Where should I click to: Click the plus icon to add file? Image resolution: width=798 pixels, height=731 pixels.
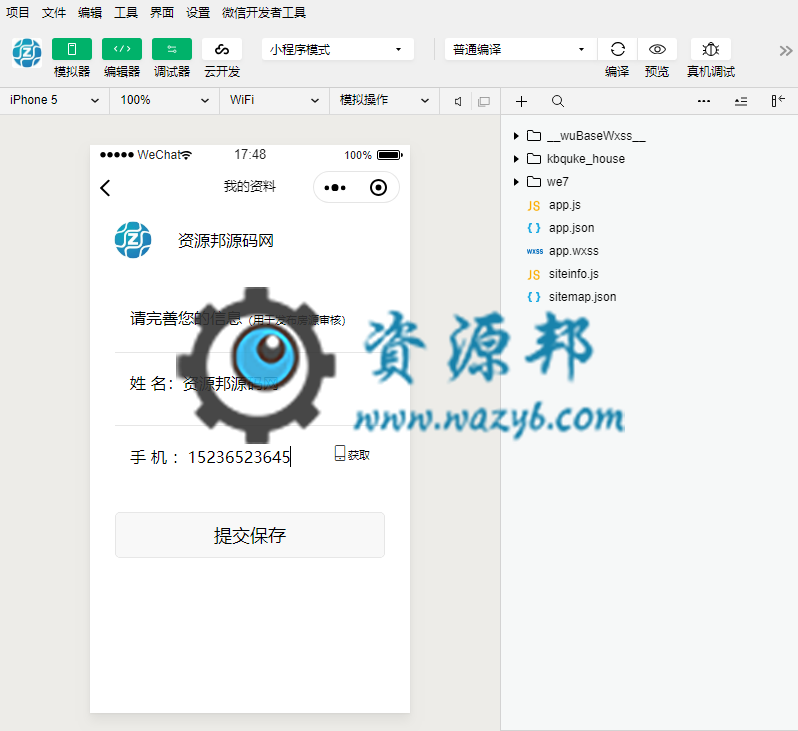click(x=521, y=101)
